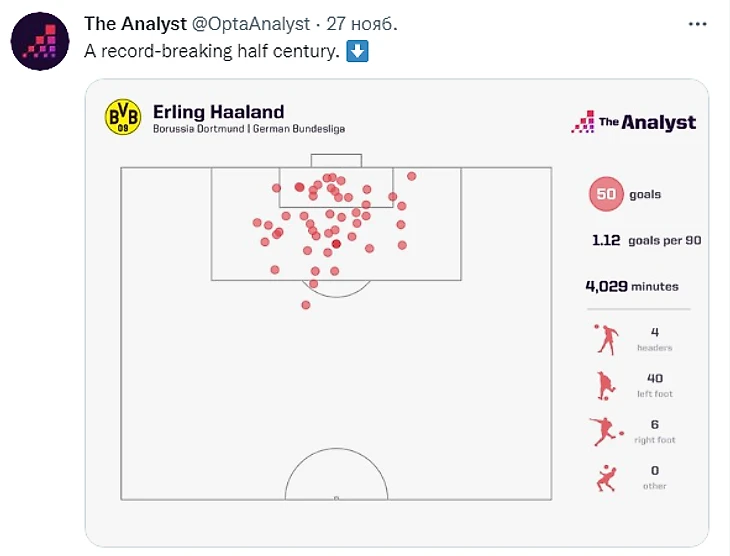This screenshot has width=730, height=556.
Task: Click the Borussia Dortmund BVB logo
Action: pyautogui.click(x=123, y=118)
